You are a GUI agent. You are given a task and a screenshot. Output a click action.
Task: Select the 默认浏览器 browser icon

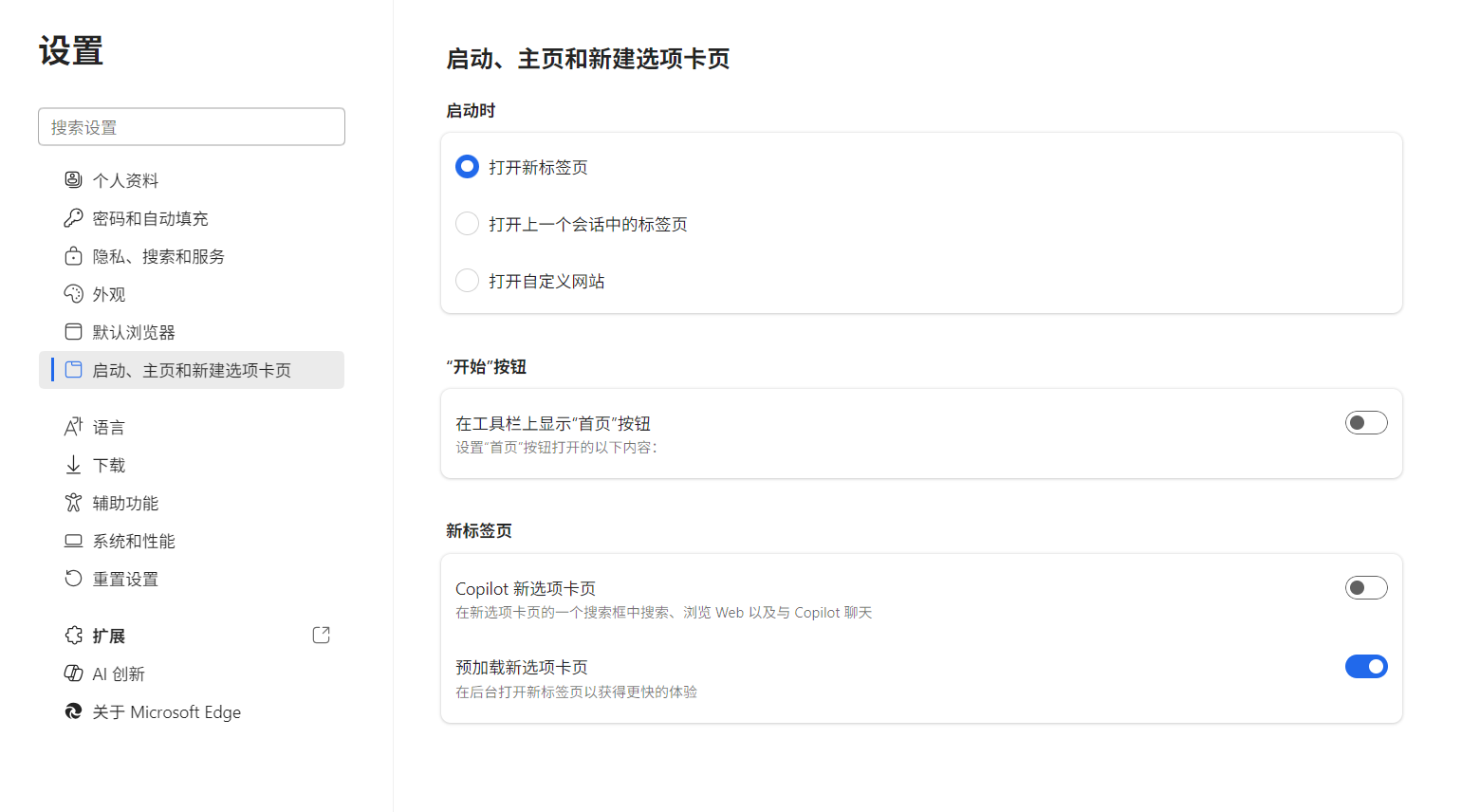coord(73,331)
